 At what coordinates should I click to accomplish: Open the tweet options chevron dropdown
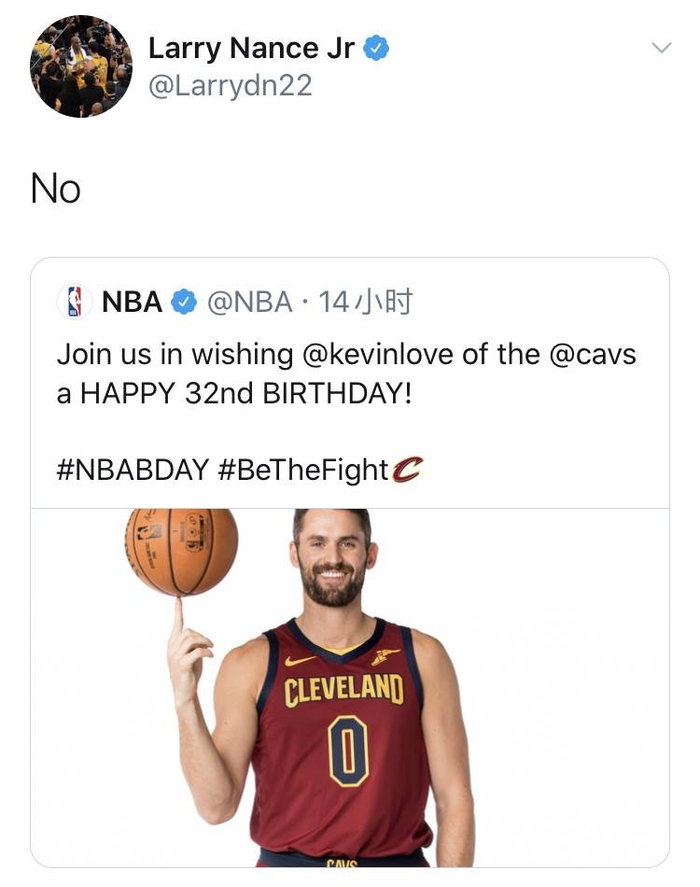(x=661, y=47)
